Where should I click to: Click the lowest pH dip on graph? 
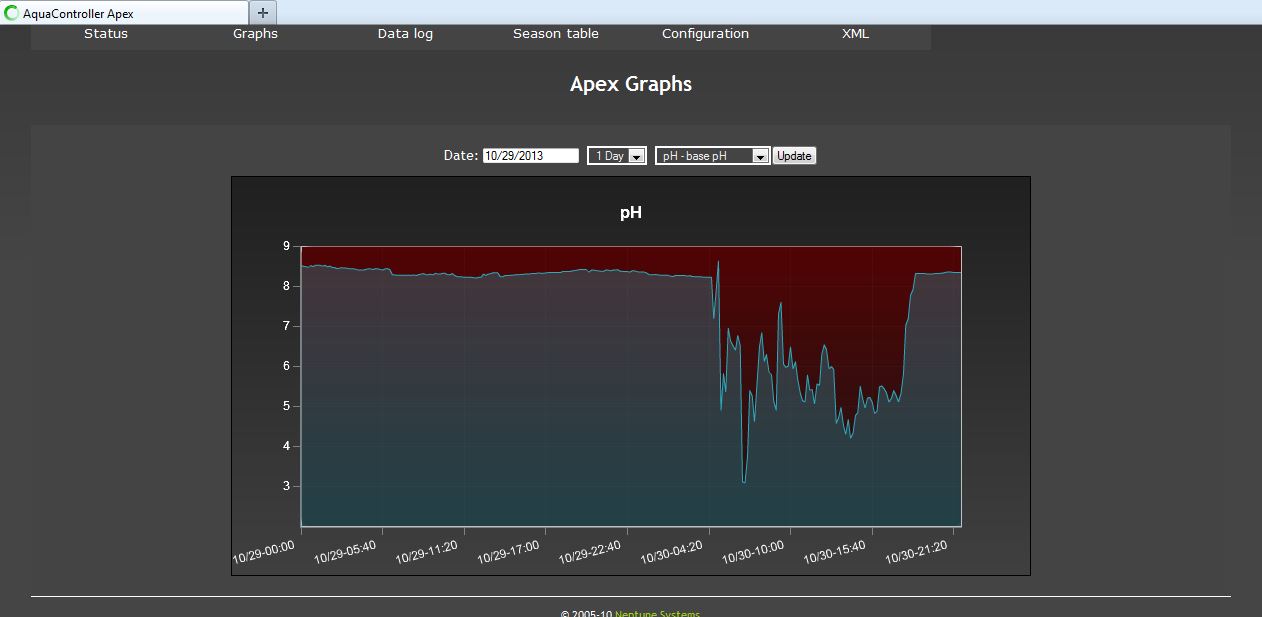744,482
